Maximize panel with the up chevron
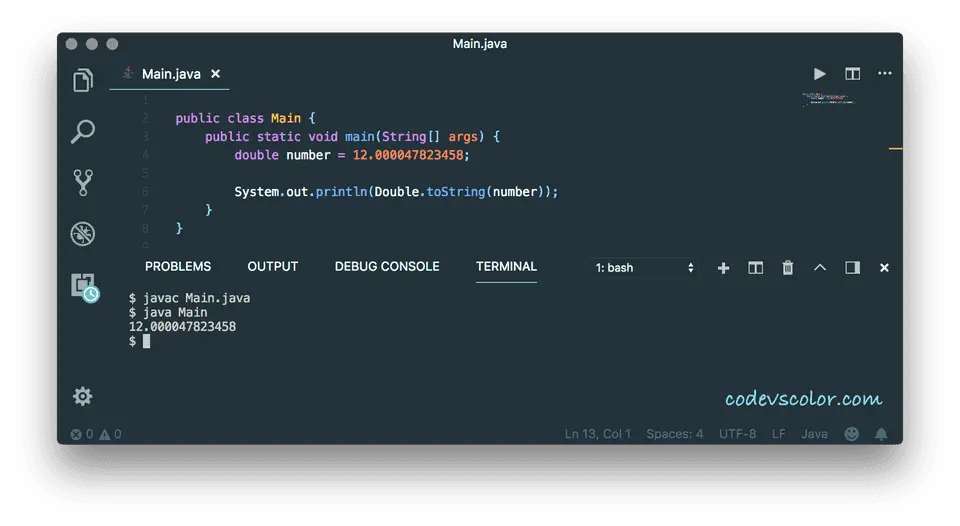This screenshot has width=960, height=526. 820,268
